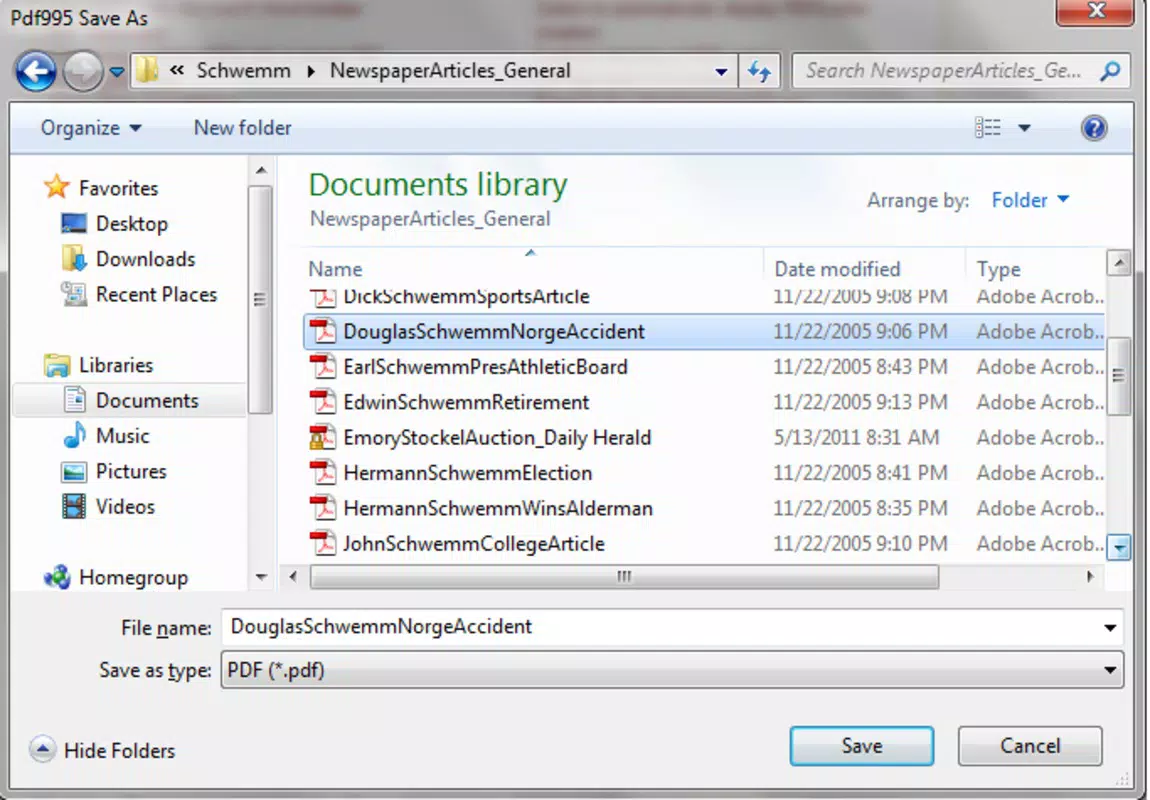Viewport: 1150px width, 800px height.
Task: Open the Organize menu
Action: click(91, 128)
